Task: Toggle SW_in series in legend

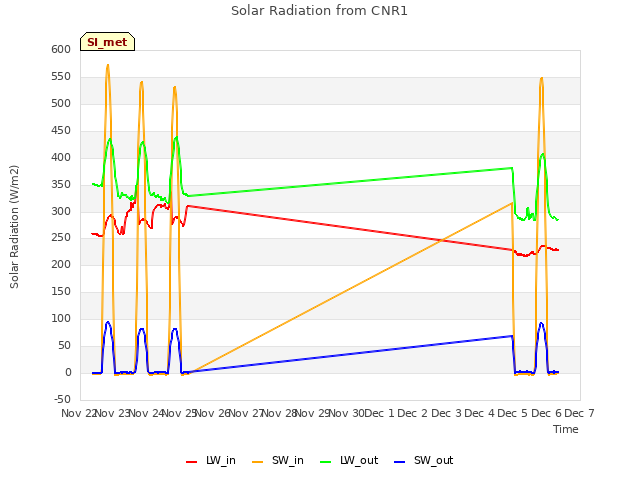Action: coord(278,460)
